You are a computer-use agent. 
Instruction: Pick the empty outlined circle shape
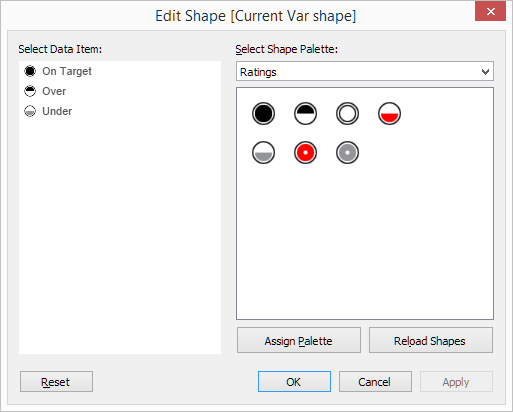[x=347, y=114]
